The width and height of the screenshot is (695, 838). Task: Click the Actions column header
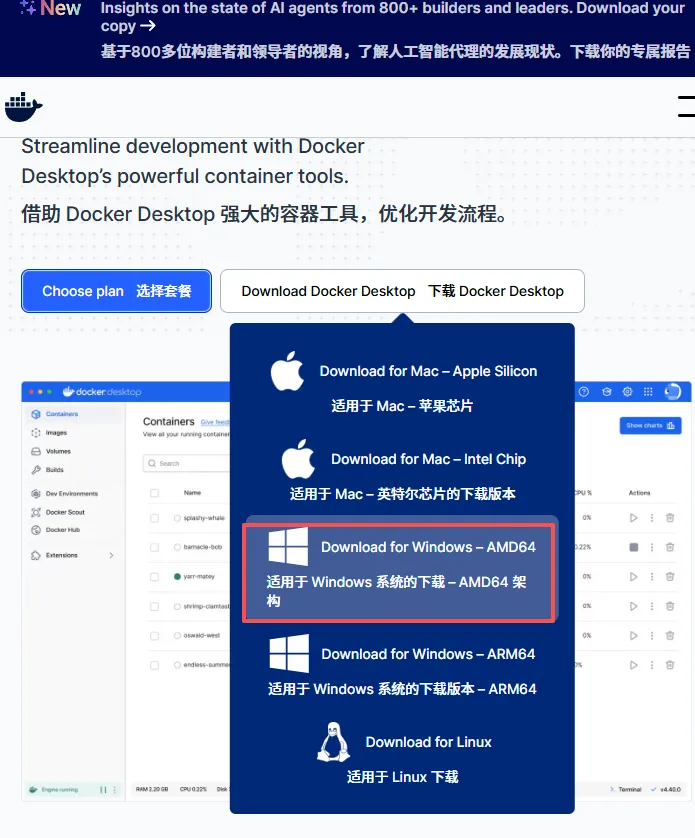(639, 493)
